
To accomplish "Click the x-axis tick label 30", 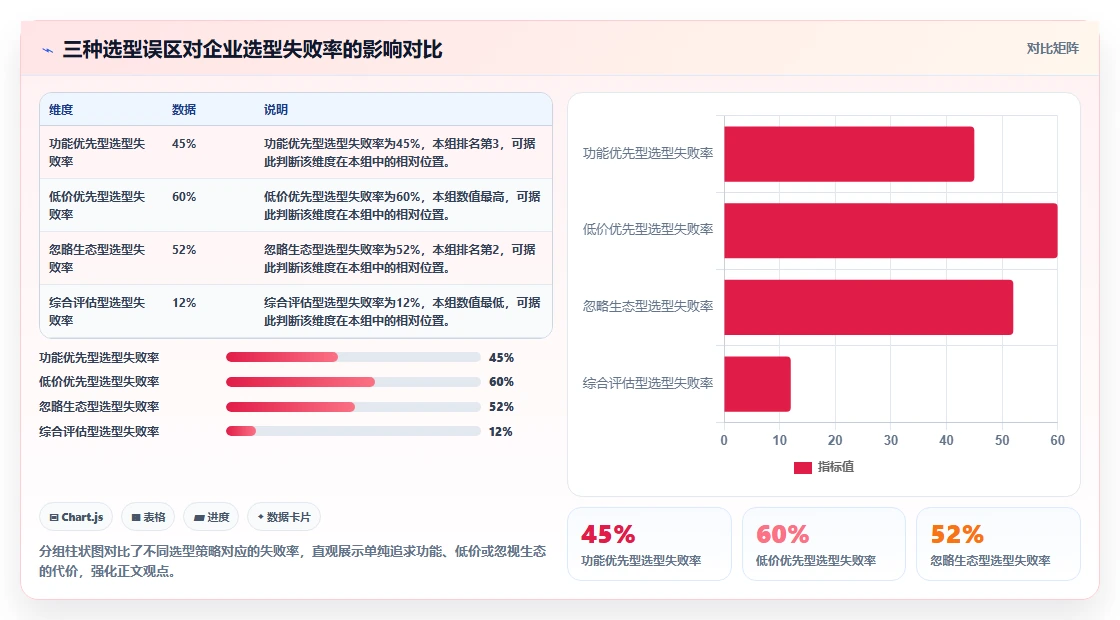I will tap(891, 441).
